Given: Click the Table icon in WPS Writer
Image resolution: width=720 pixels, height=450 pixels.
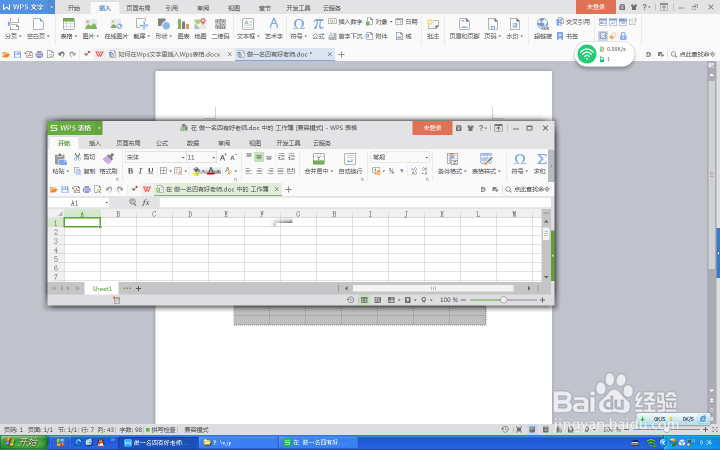Looking at the screenshot, I should point(69,28).
